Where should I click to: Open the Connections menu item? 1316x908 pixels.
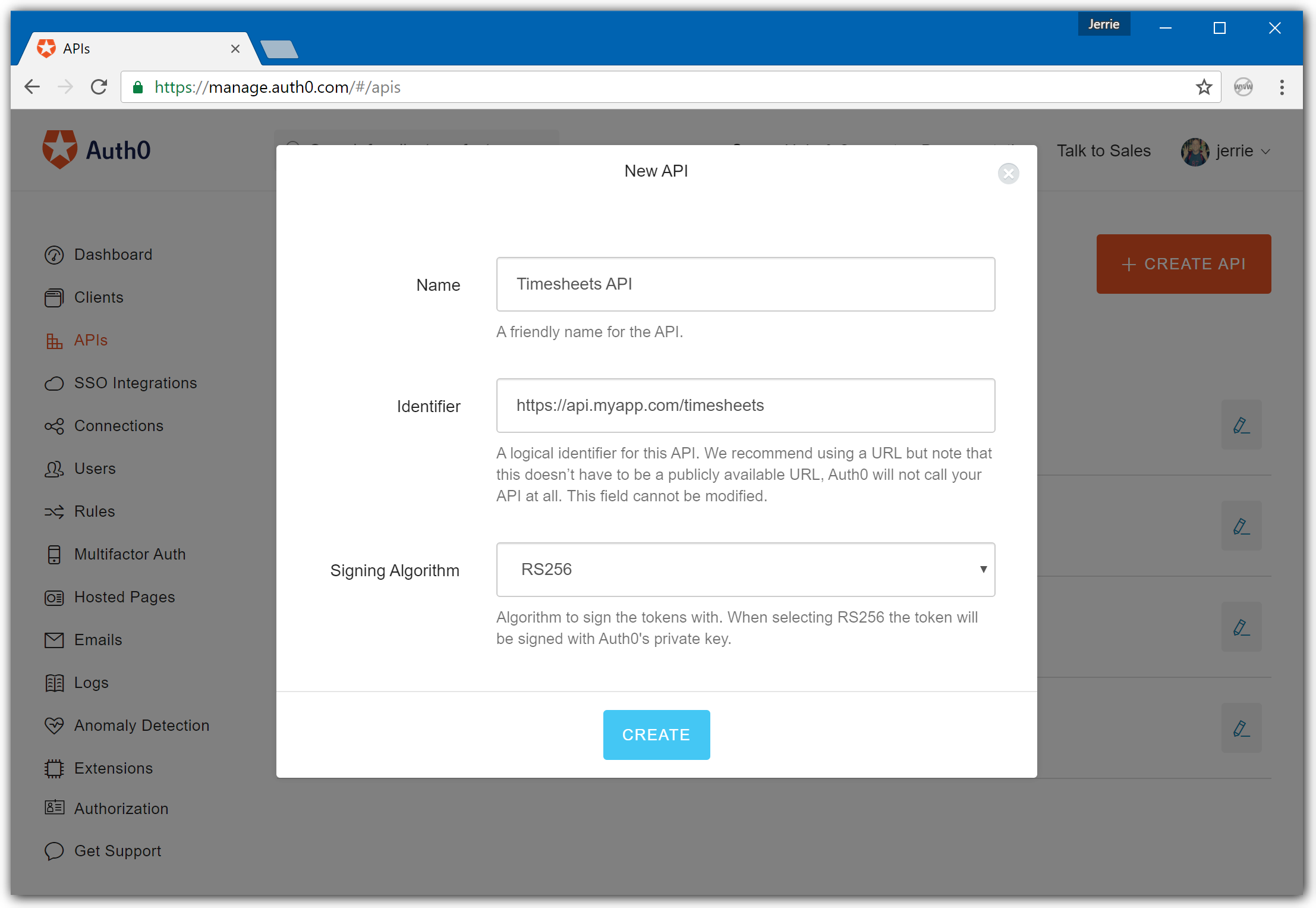pyautogui.click(x=119, y=426)
